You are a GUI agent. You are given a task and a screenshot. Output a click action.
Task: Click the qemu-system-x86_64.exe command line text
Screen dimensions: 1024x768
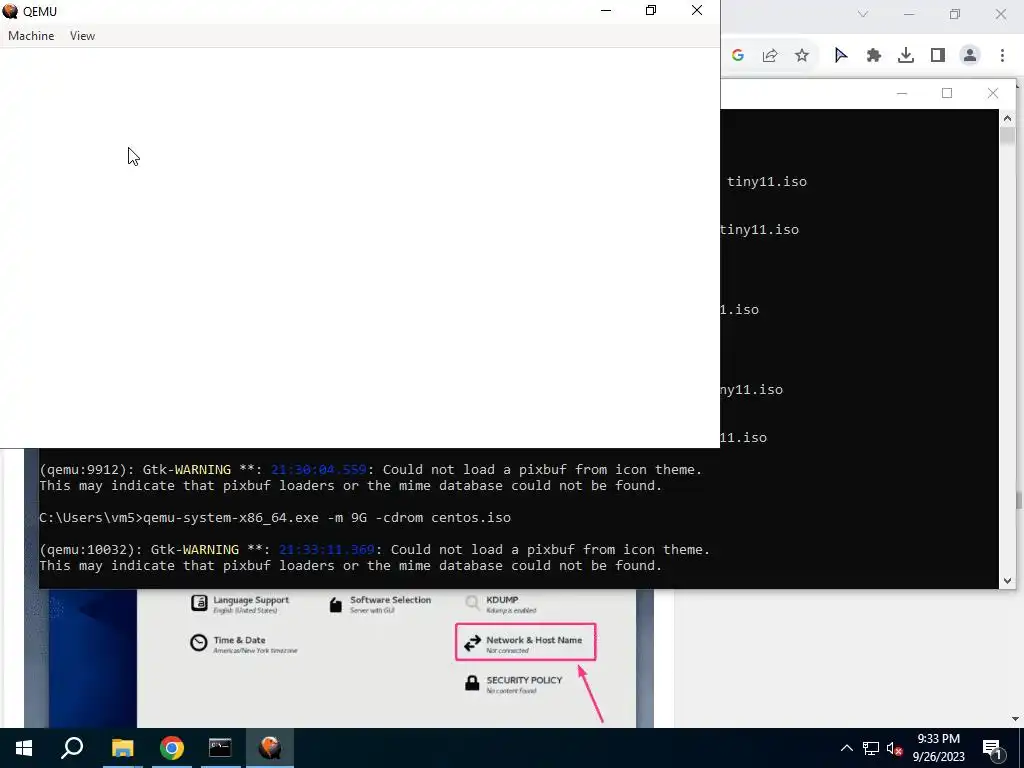327,518
